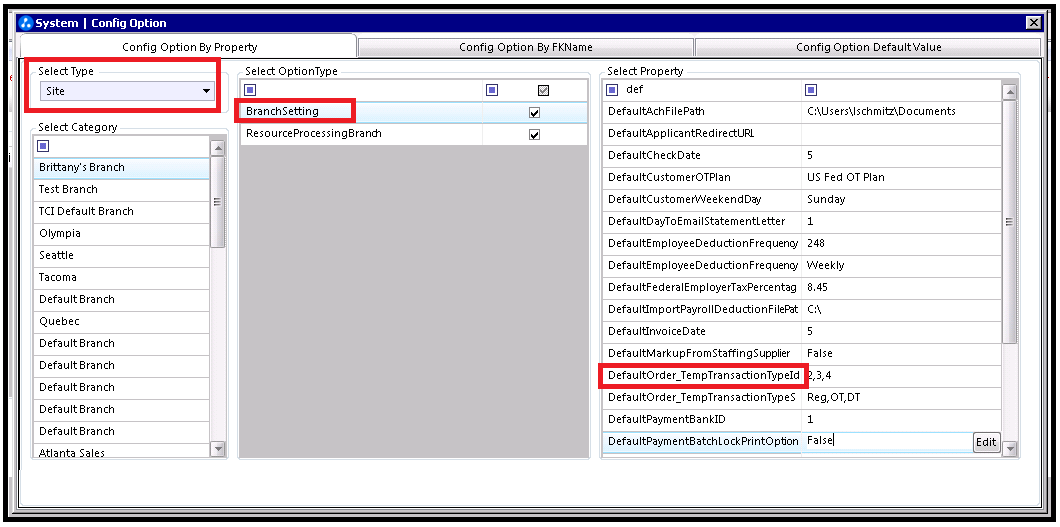Select DefaultCustomerOTPlan property
Screen dimensions: 1060x527
(702, 178)
